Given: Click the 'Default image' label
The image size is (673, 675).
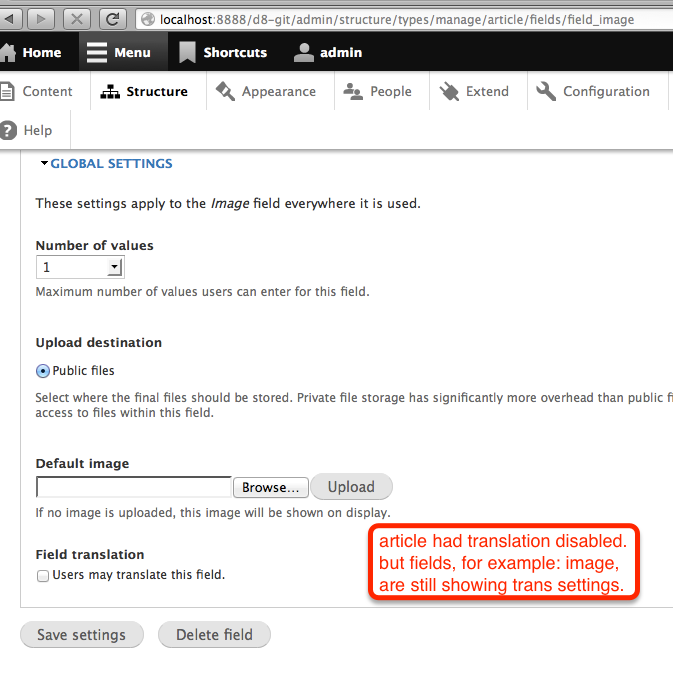Looking at the screenshot, I should [82, 464].
